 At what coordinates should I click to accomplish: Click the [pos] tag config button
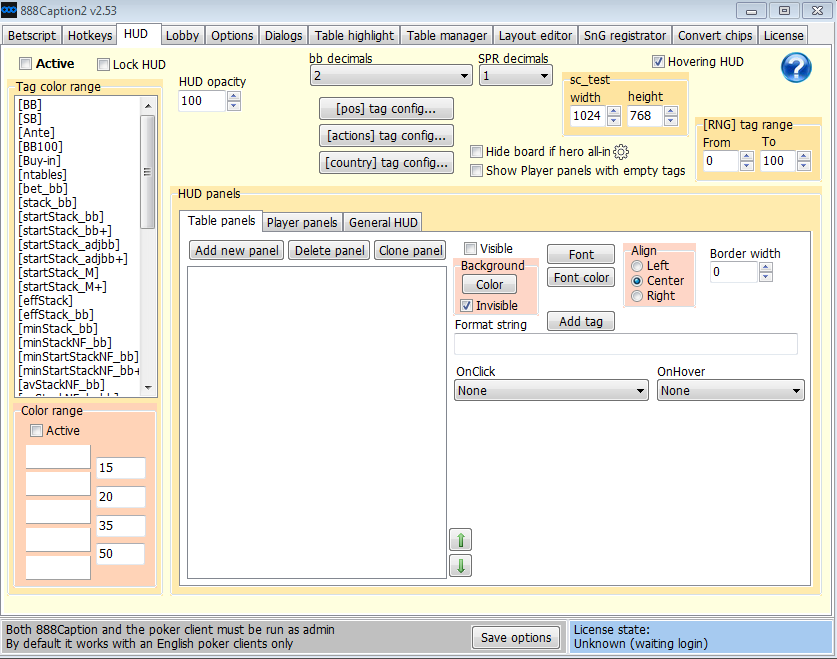click(x=386, y=108)
